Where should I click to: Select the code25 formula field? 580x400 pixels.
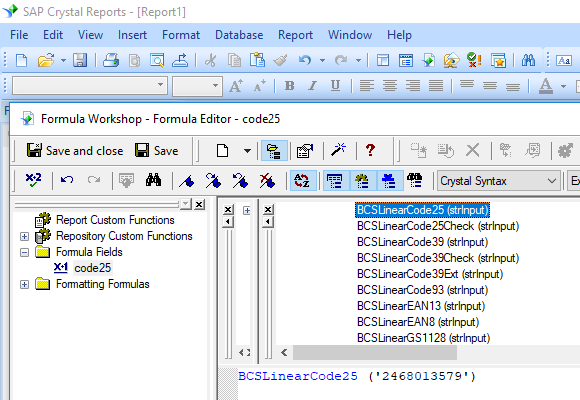pos(92,268)
